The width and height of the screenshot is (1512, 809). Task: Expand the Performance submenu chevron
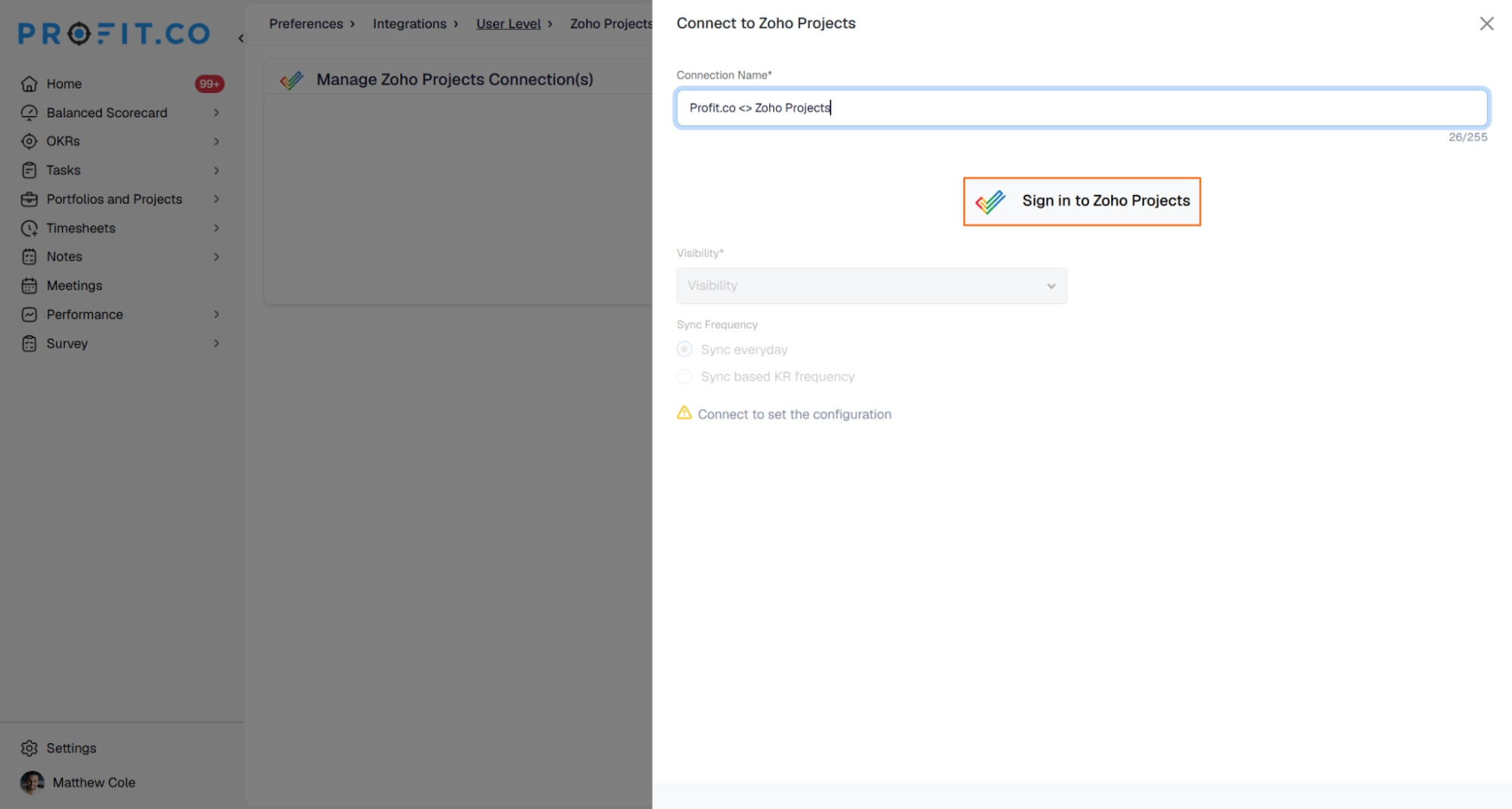216,315
